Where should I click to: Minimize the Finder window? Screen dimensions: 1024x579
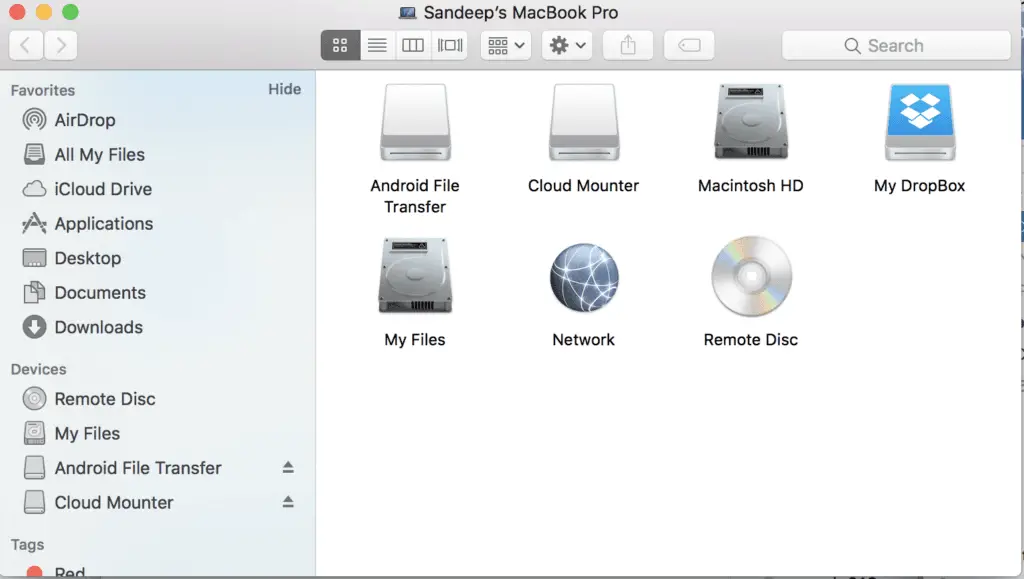click(x=44, y=12)
